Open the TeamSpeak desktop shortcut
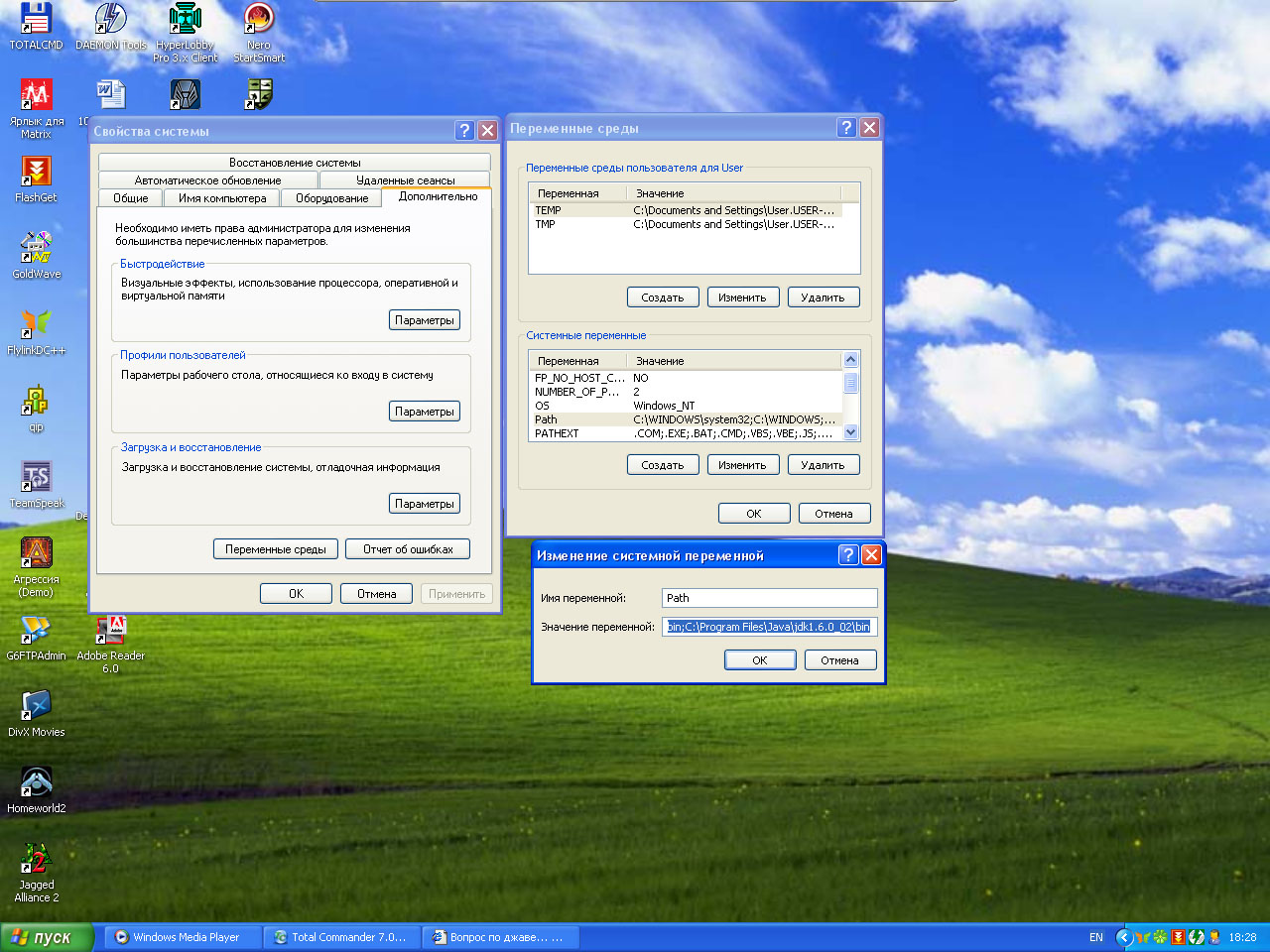1270x952 pixels. click(x=36, y=478)
